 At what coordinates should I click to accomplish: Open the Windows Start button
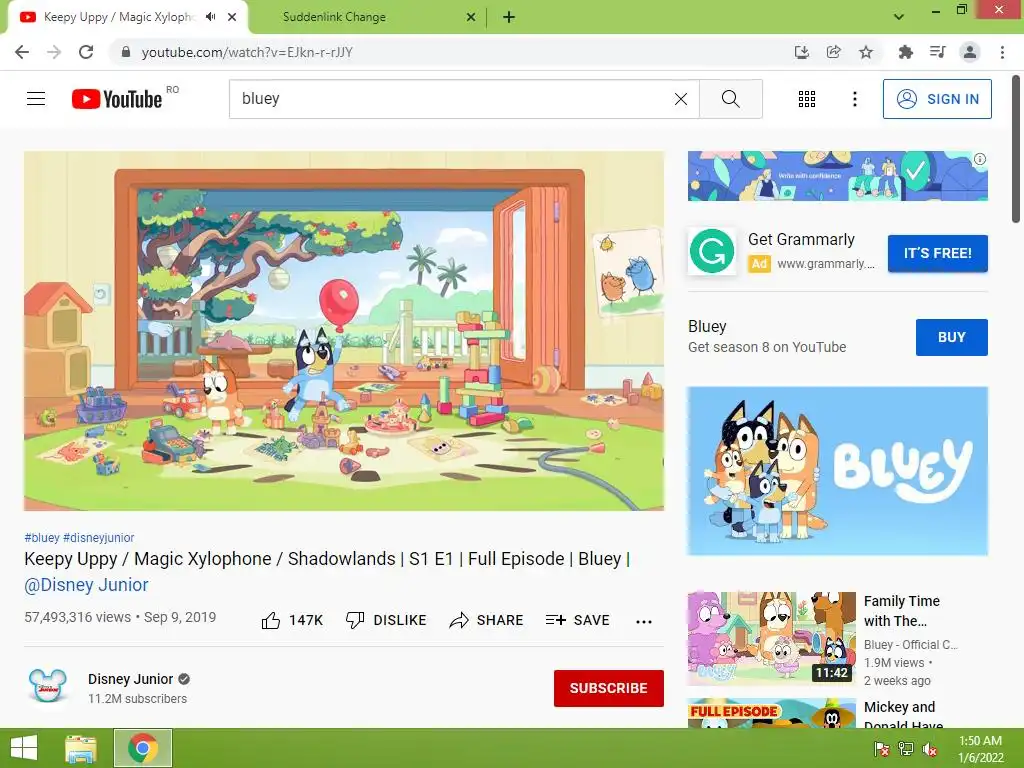click(24, 748)
